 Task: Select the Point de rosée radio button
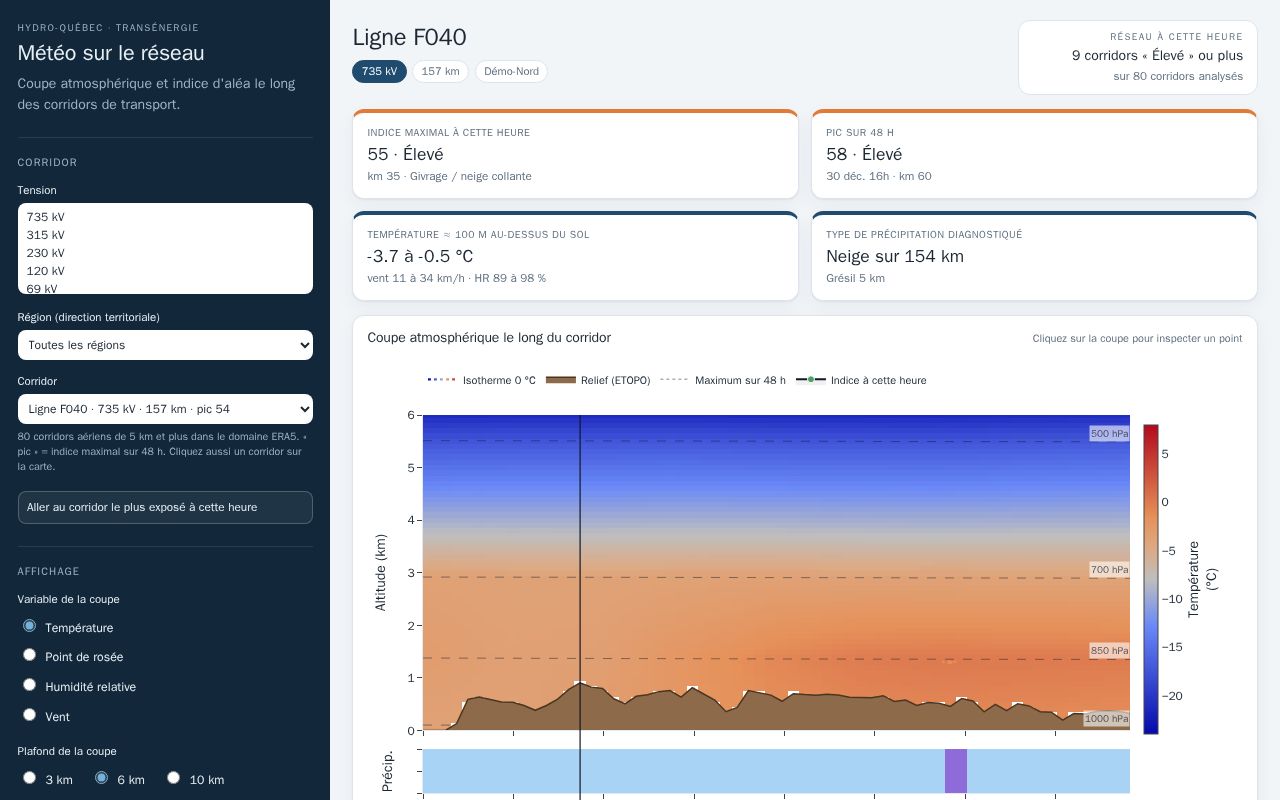click(29, 655)
